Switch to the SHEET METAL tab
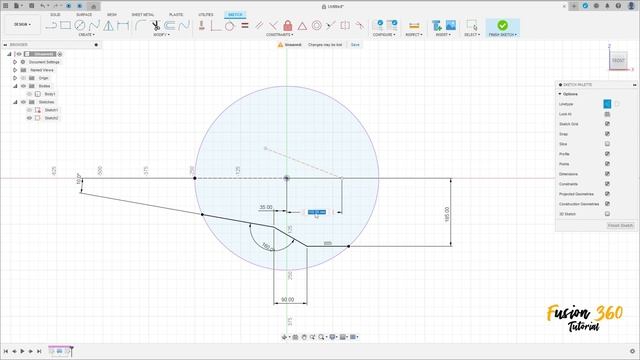This screenshot has height=360, width=640. [x=142, y=15]
